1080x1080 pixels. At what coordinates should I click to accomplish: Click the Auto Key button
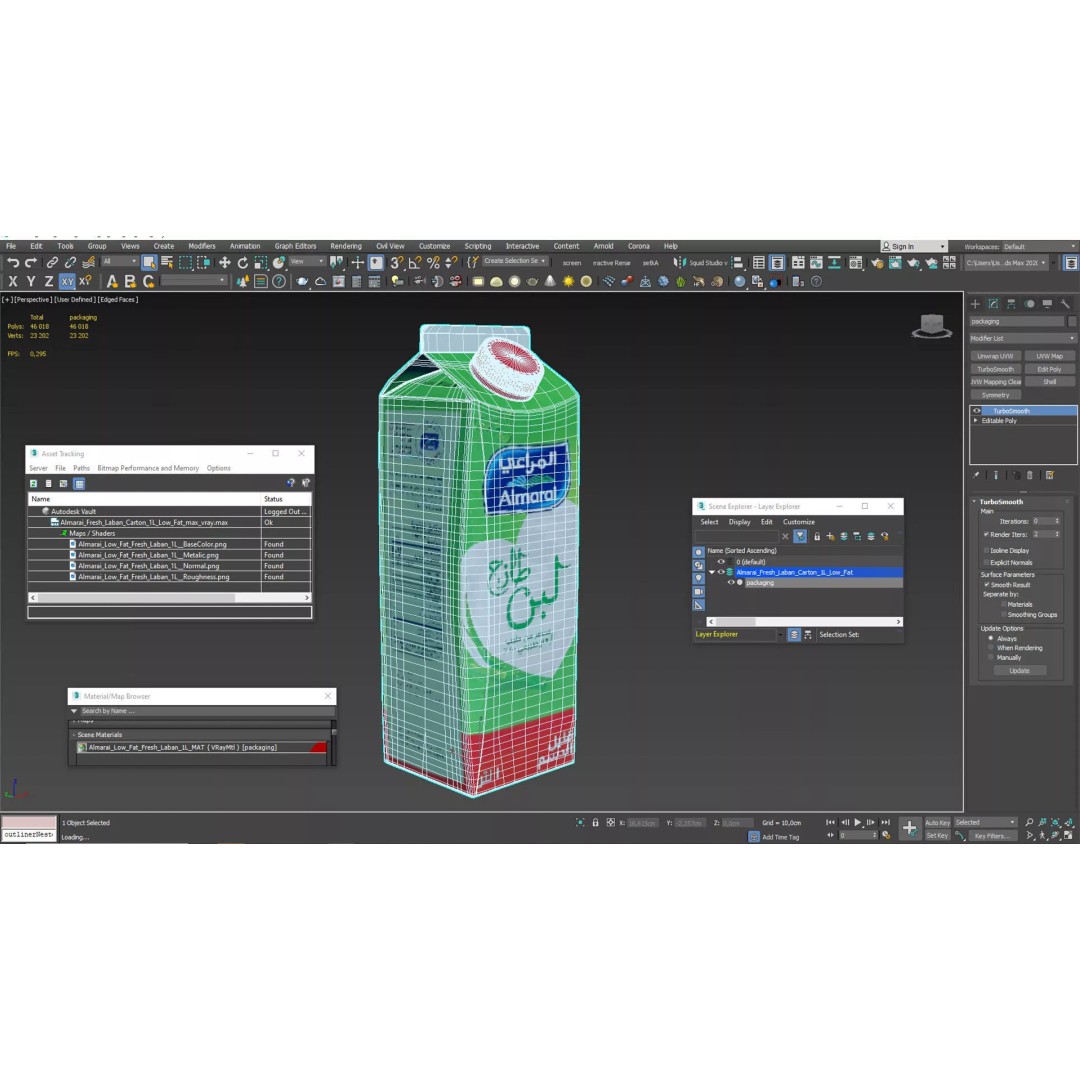pos(937,822)
